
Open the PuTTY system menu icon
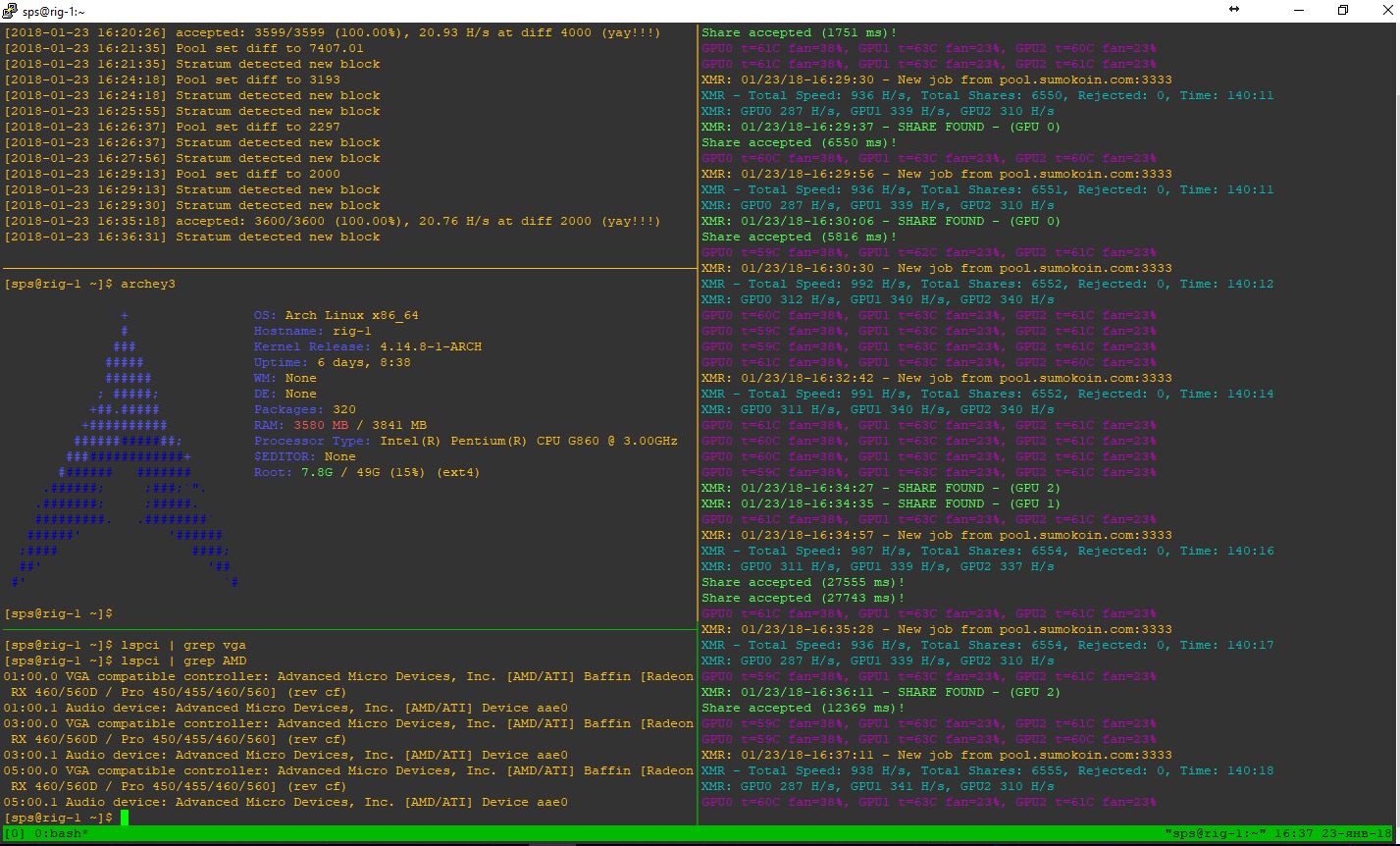11,11
